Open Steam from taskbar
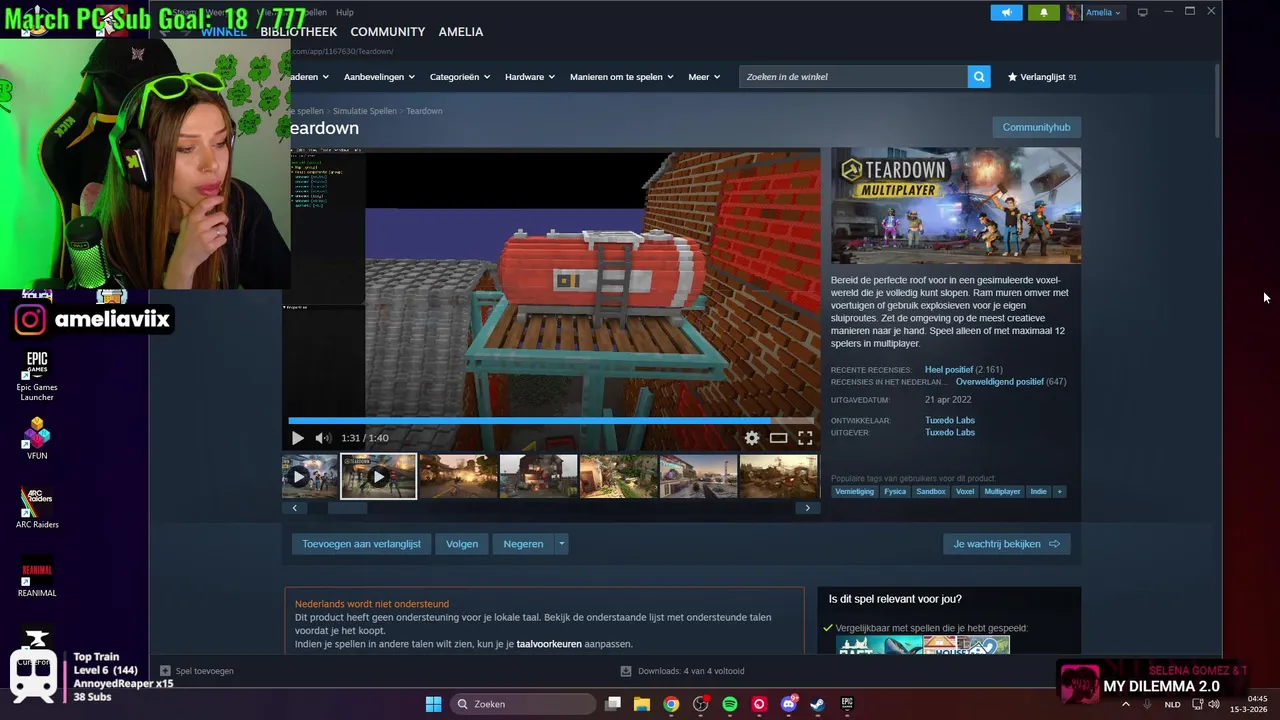The width and height of the screenshot is (1280, 720). [x=817, y=704]
